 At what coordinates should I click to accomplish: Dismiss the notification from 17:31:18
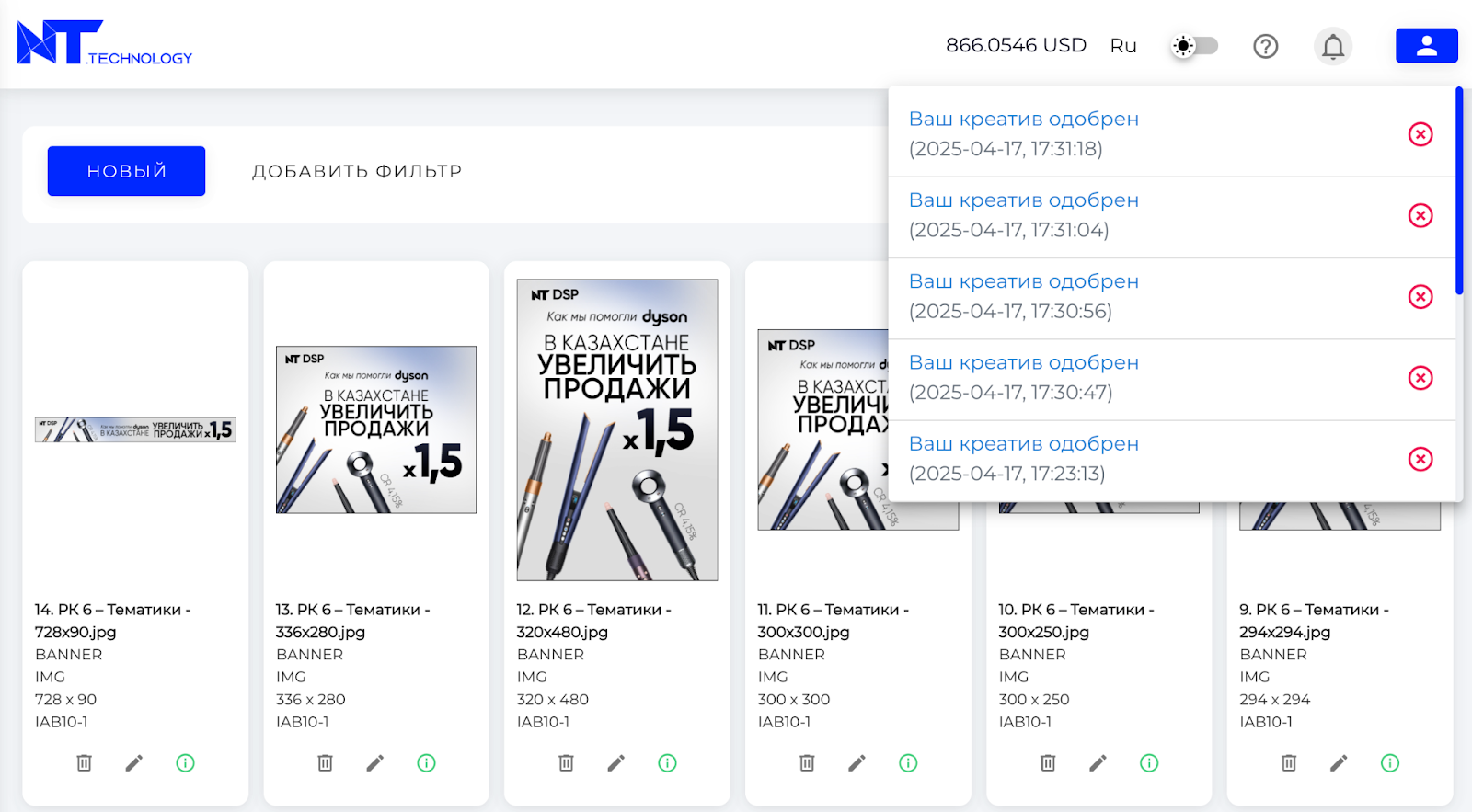tap(1420, 134)
